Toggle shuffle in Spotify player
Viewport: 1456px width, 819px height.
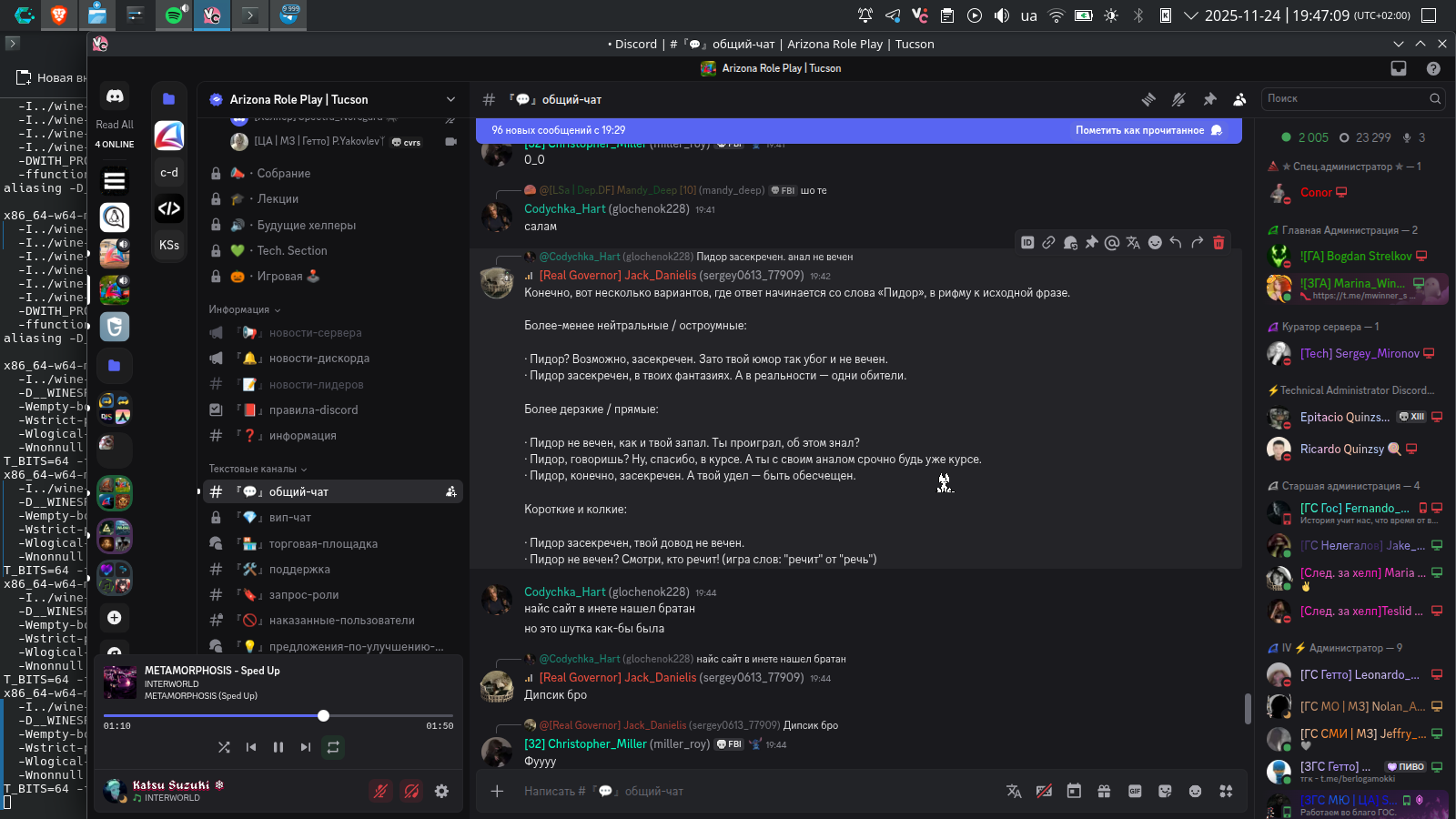pos(224,747)
